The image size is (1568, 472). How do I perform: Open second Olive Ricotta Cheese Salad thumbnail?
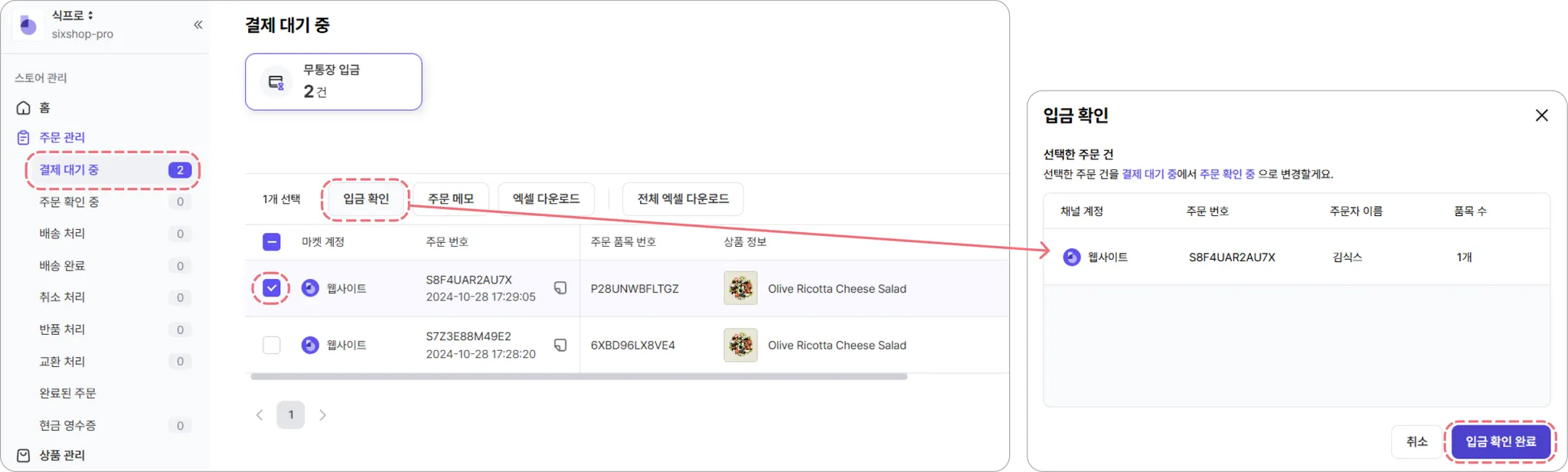(740, 345)
